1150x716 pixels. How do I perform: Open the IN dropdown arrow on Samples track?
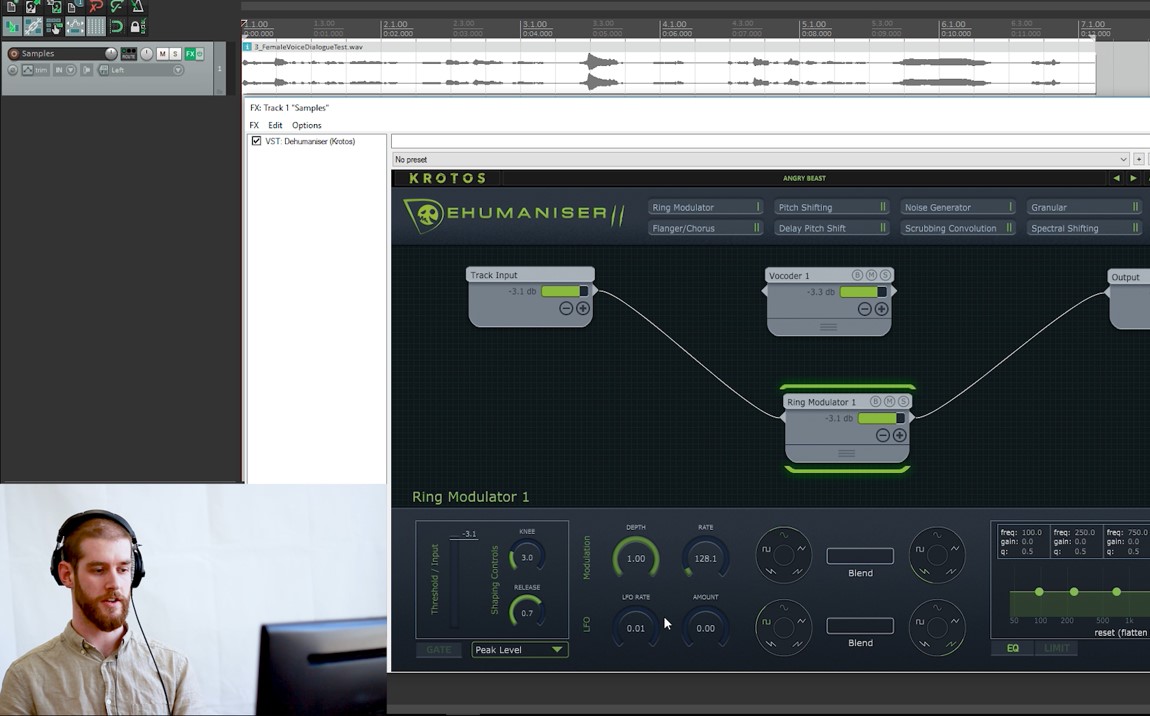[x=71, y=70]
